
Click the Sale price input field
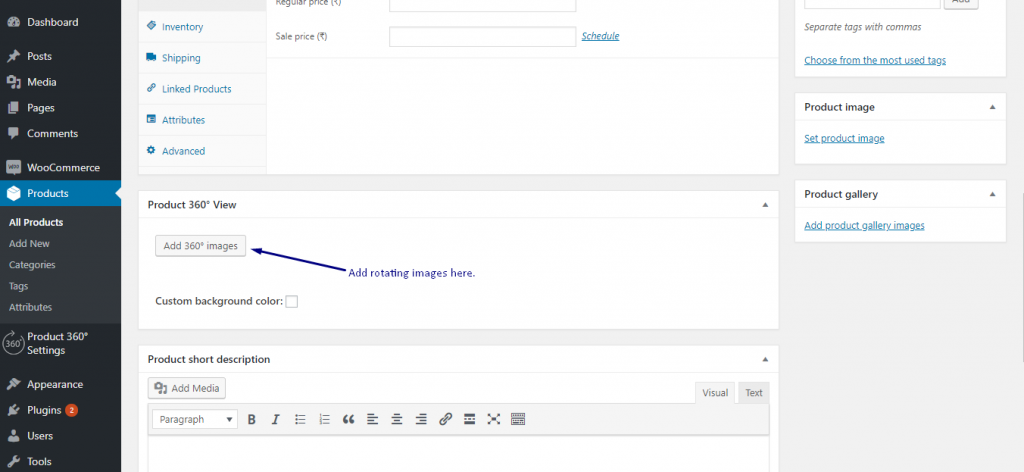tap(483, 37)
